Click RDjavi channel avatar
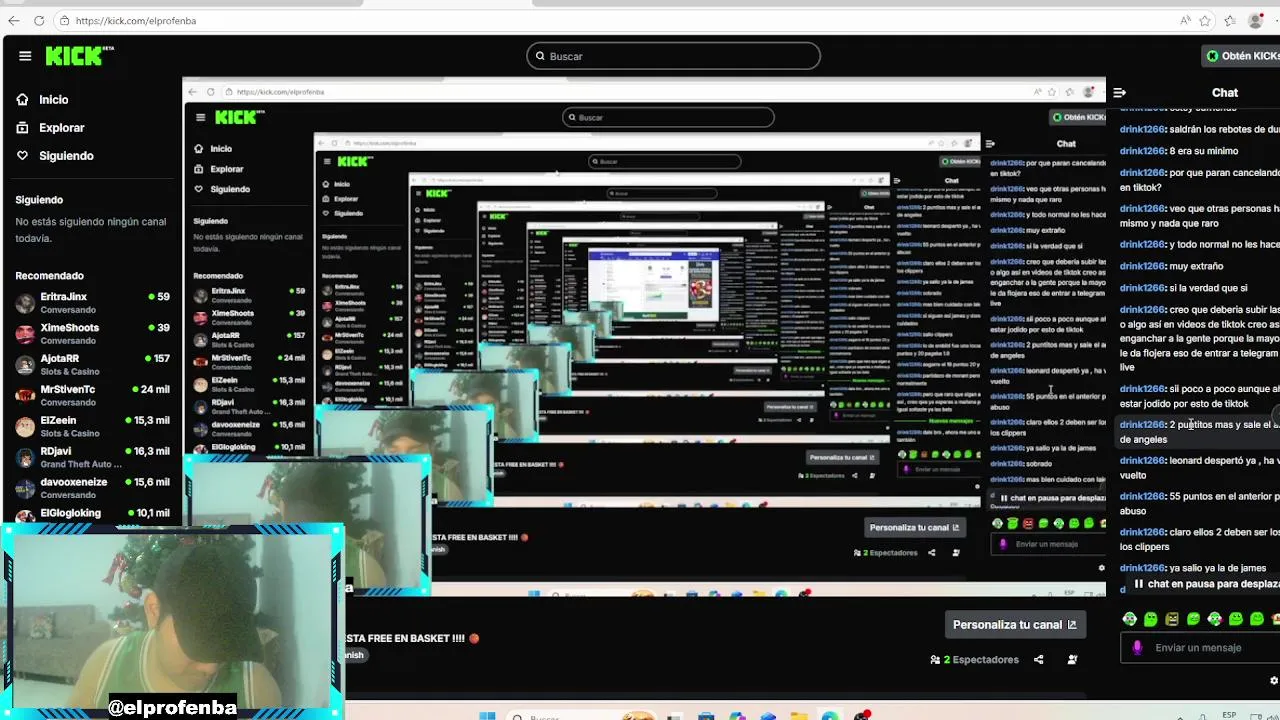This screenshot has width=1280, height=720. 25,458
